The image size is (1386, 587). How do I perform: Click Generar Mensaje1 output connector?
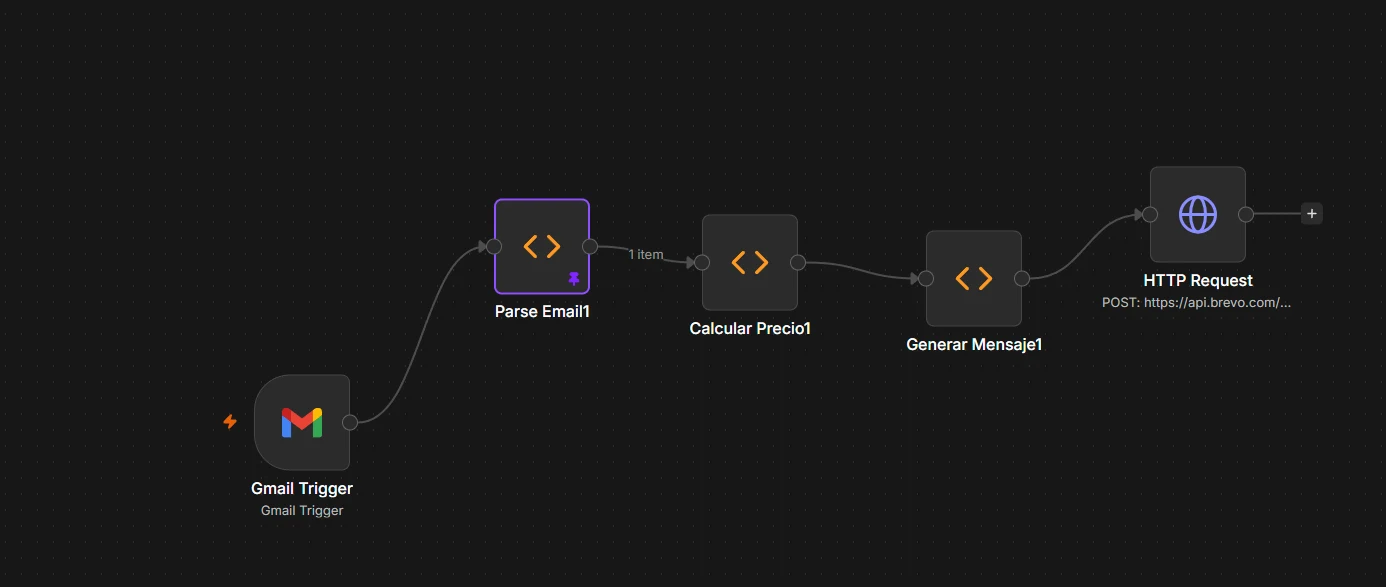pyautogui.click(x=1022, y=278)
